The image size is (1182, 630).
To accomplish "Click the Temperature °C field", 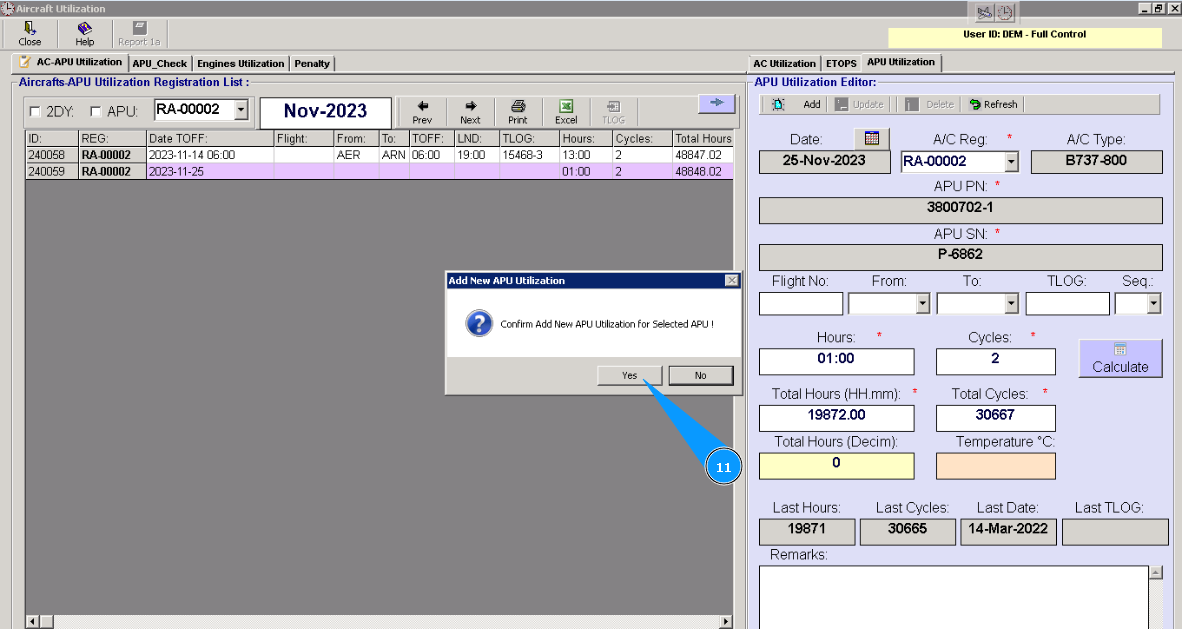I will (995, 466).
